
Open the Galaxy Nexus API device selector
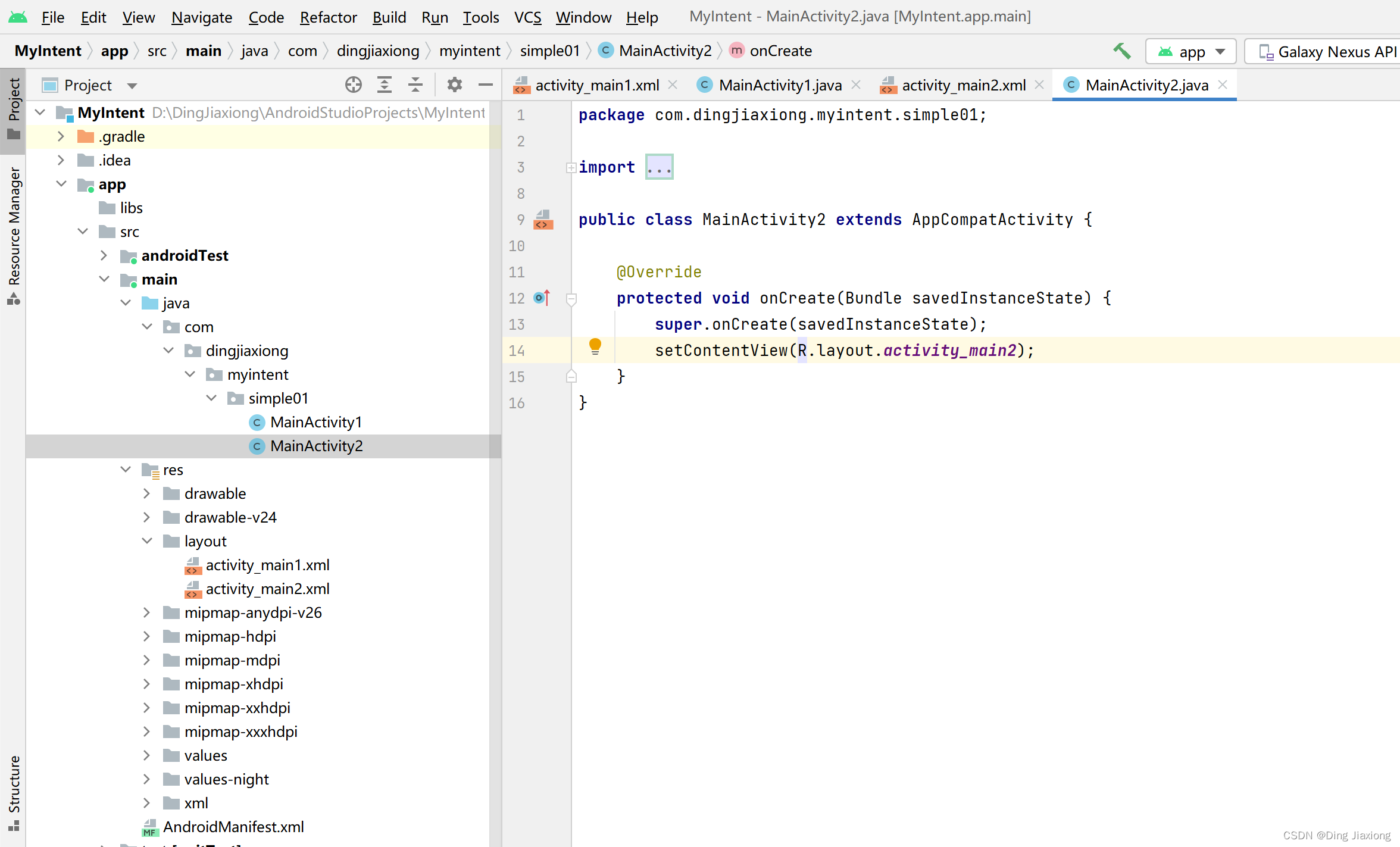pos(1323,52)
